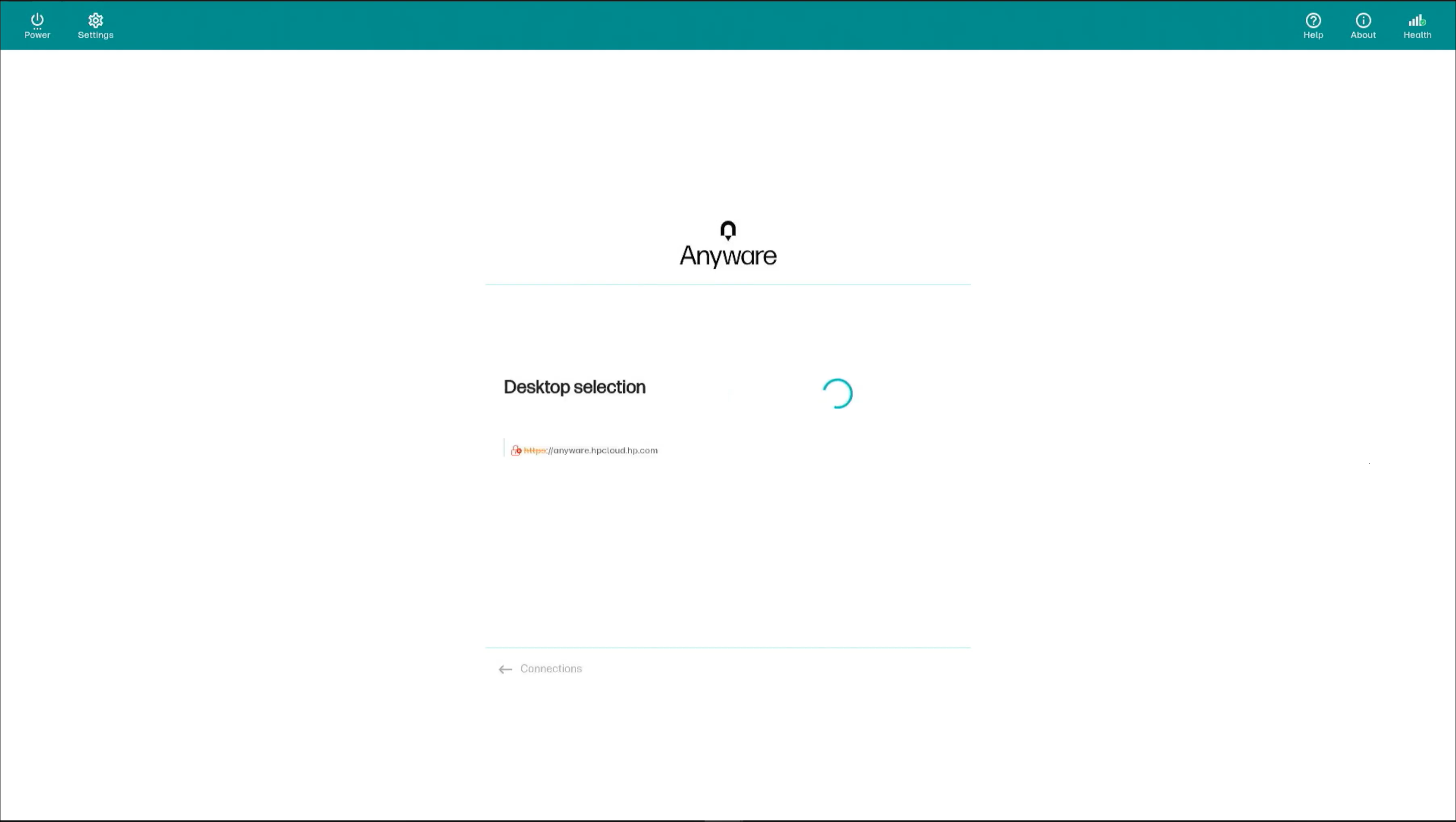Open the Power menu
Viewport: 1456px width, 822px height.
point(37,26)
